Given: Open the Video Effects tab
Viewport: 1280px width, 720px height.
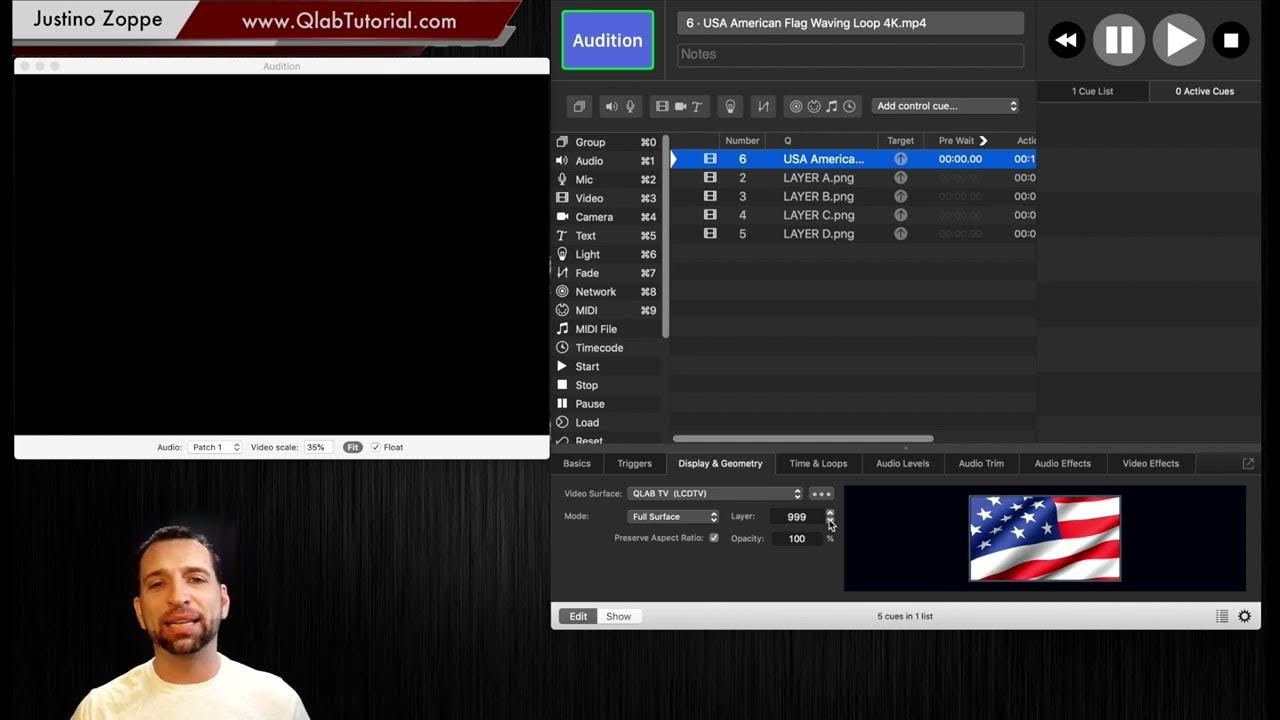Looking at the screenshot, I should (x=1151, y=463).
